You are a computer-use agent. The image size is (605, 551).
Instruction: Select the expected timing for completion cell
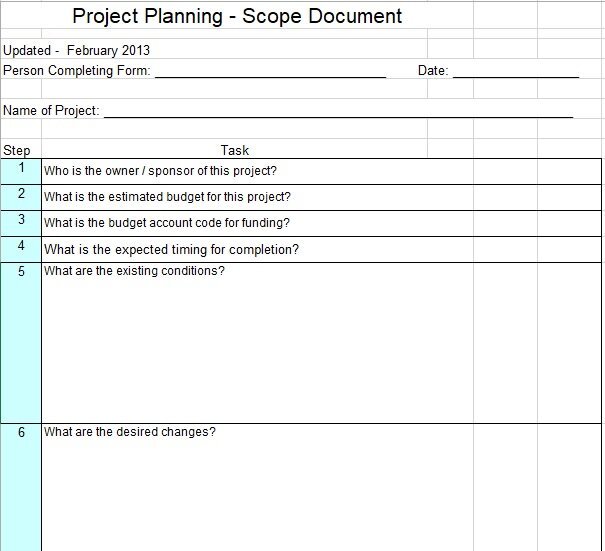pos(171,249)
